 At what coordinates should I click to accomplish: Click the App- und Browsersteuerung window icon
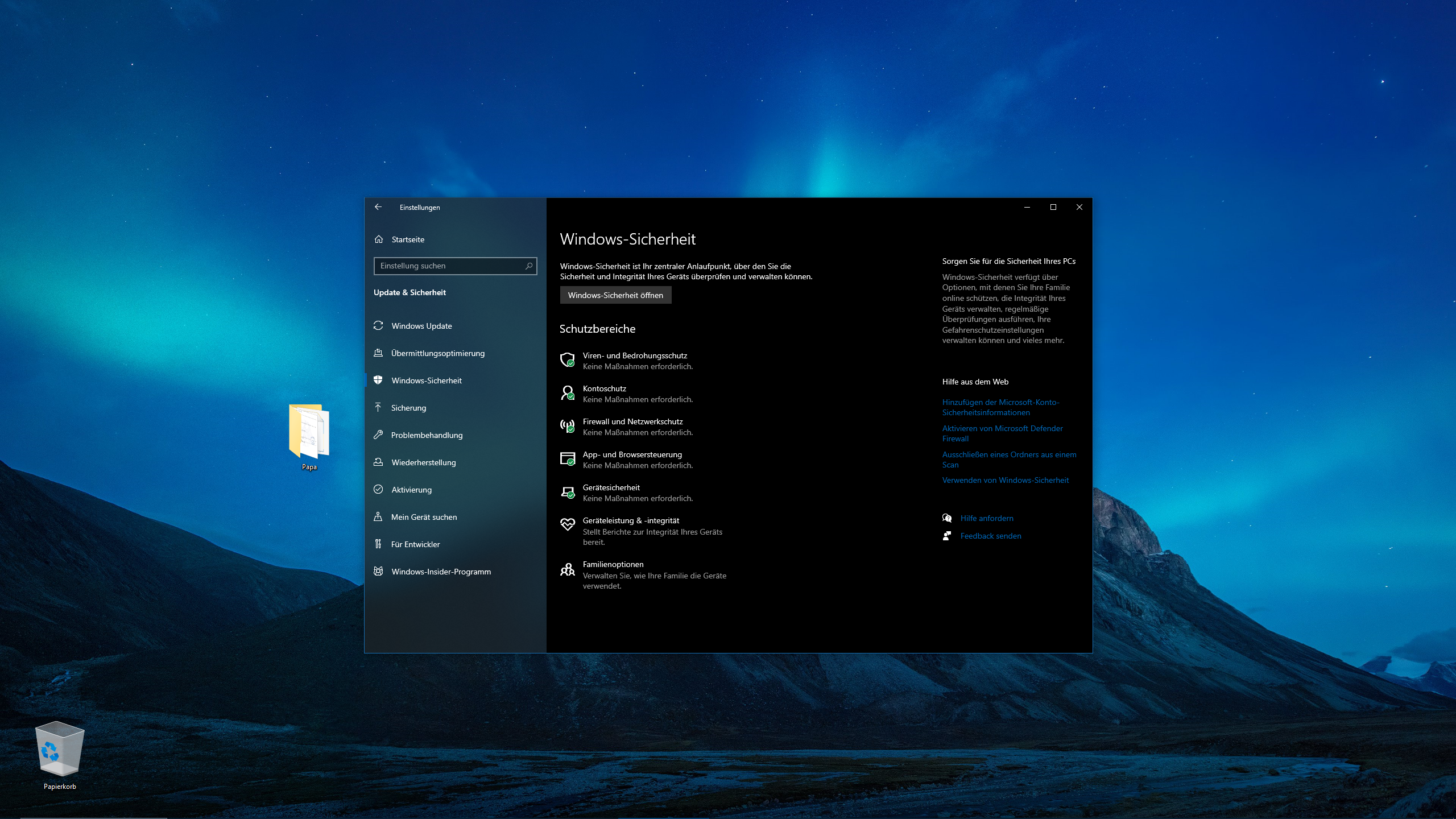567,459
